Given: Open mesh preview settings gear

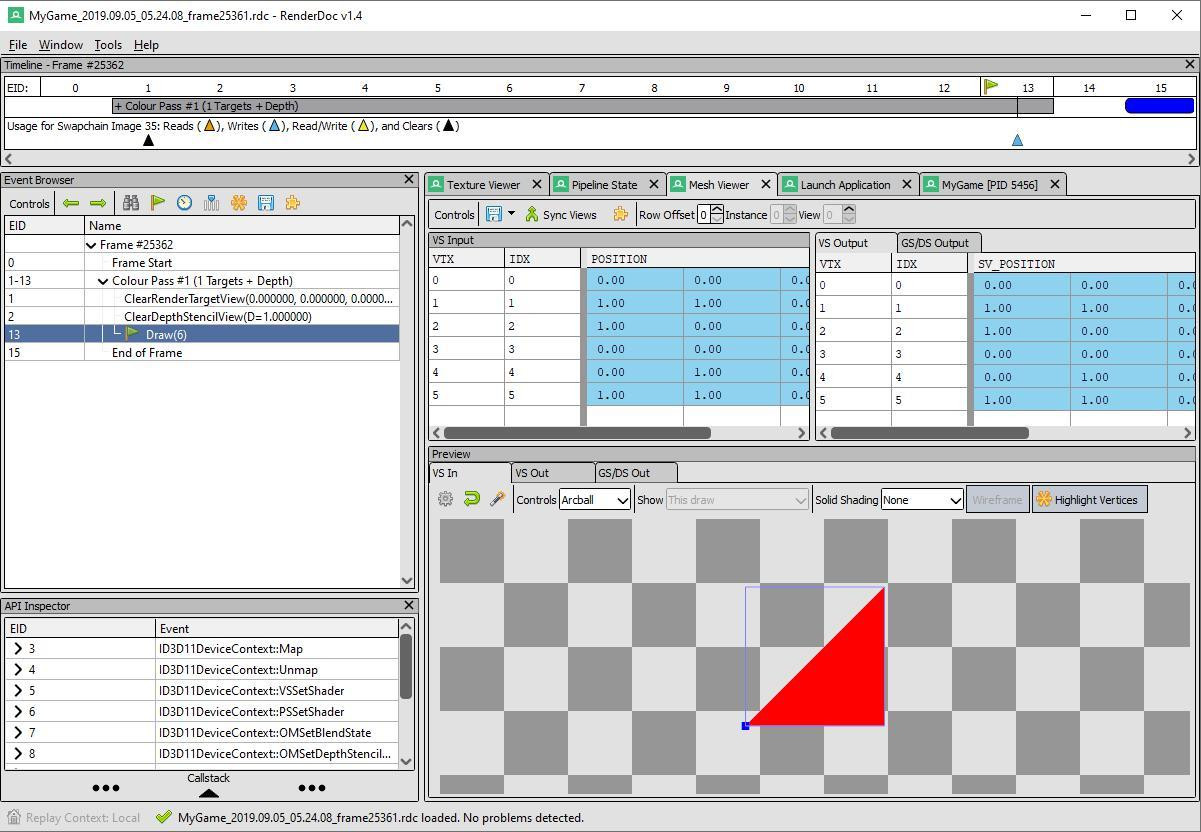Looking at the screenshot, I should coord(446,499).
